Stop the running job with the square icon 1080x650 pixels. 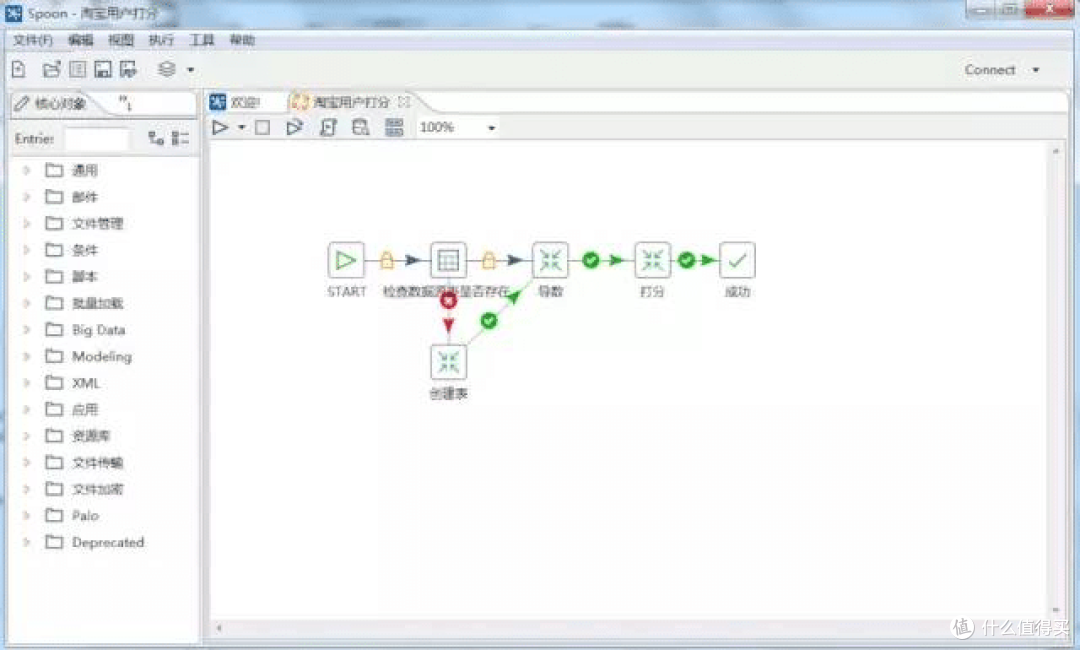coord(262,127)
